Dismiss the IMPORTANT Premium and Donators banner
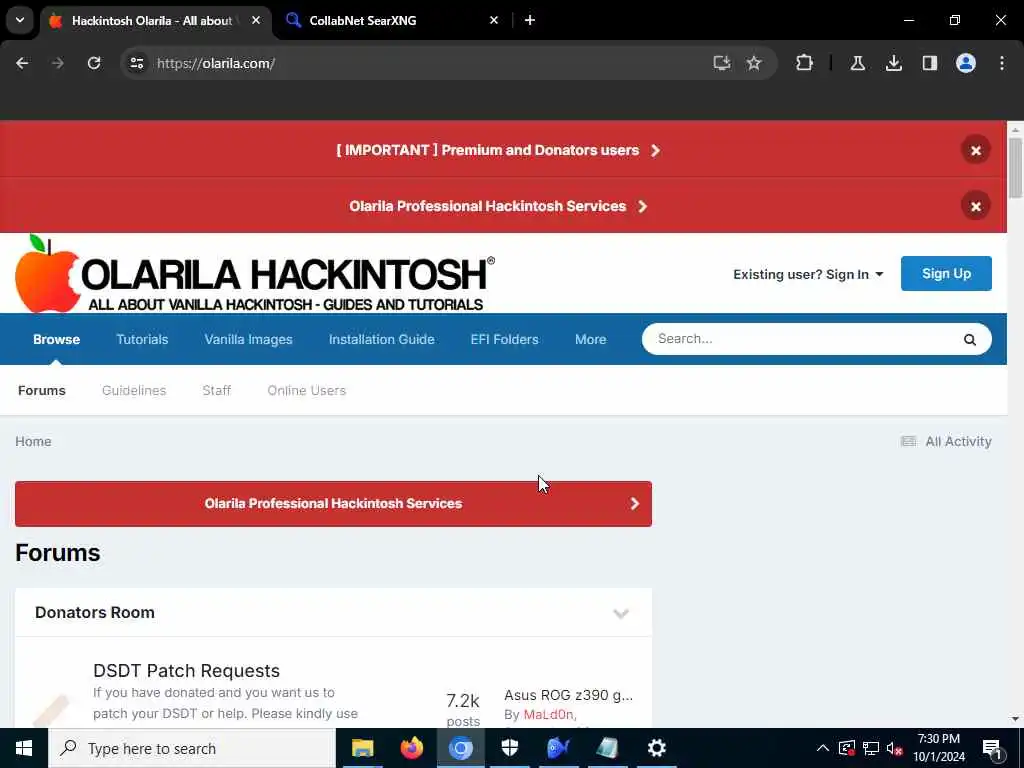The image size is (1024, 768). 975,150
